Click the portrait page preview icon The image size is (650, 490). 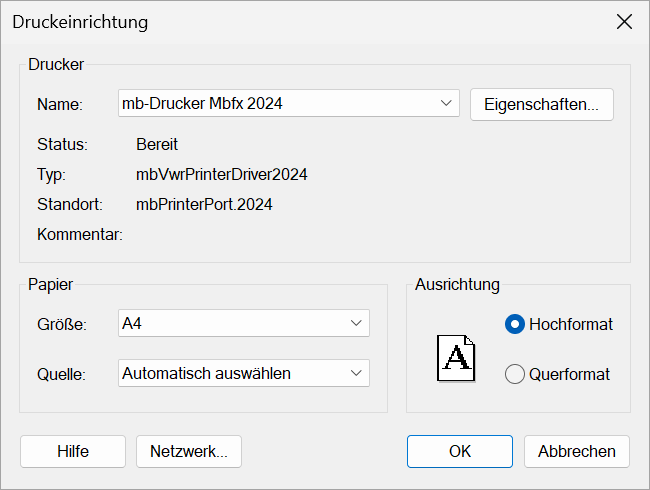[x=456, y=358]
